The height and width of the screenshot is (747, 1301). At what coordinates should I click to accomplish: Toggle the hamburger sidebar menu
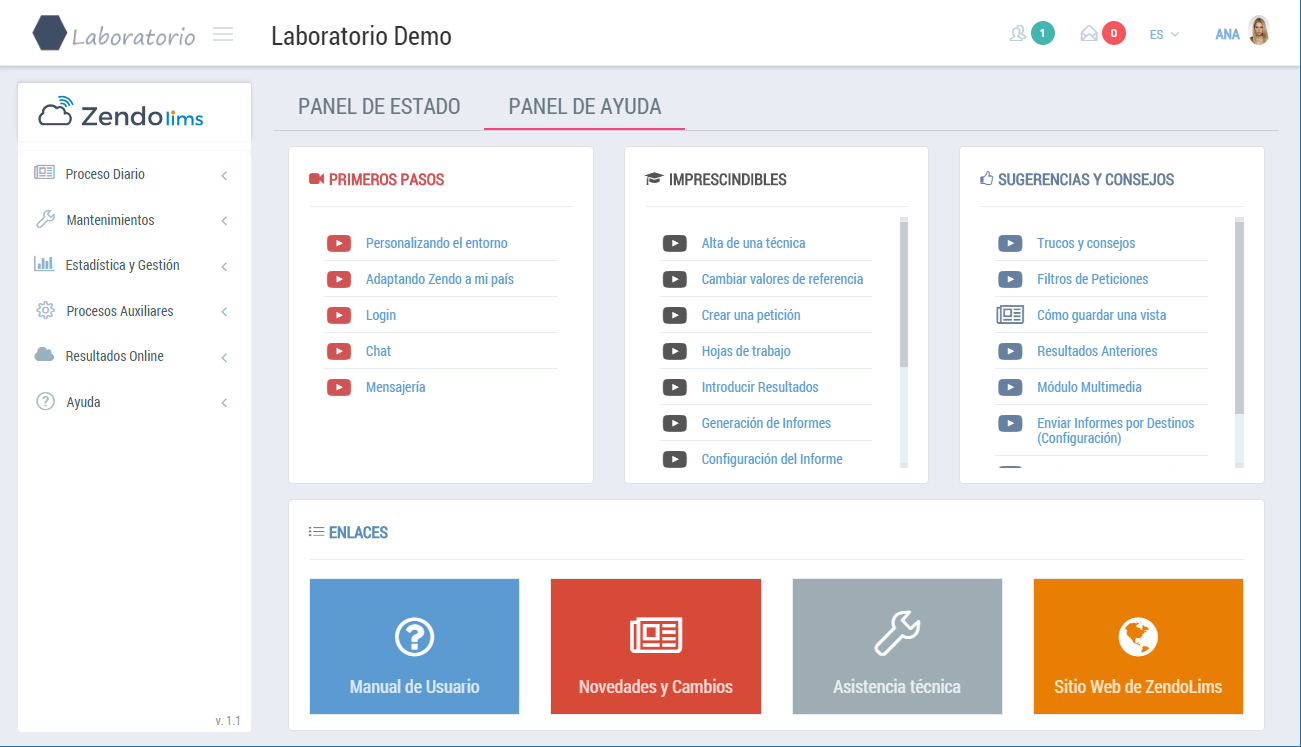click(x=223, y=34)
